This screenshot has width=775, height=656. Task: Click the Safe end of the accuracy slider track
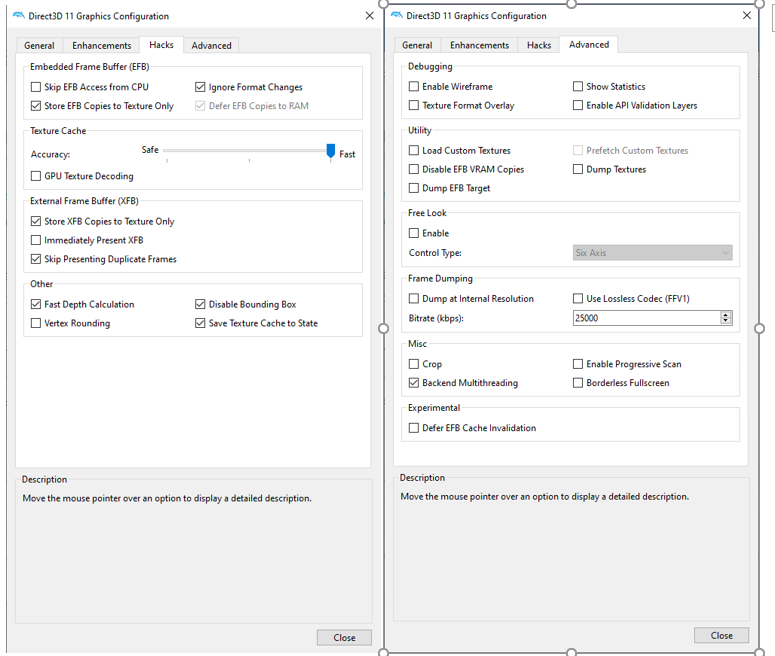coord(167,150)
